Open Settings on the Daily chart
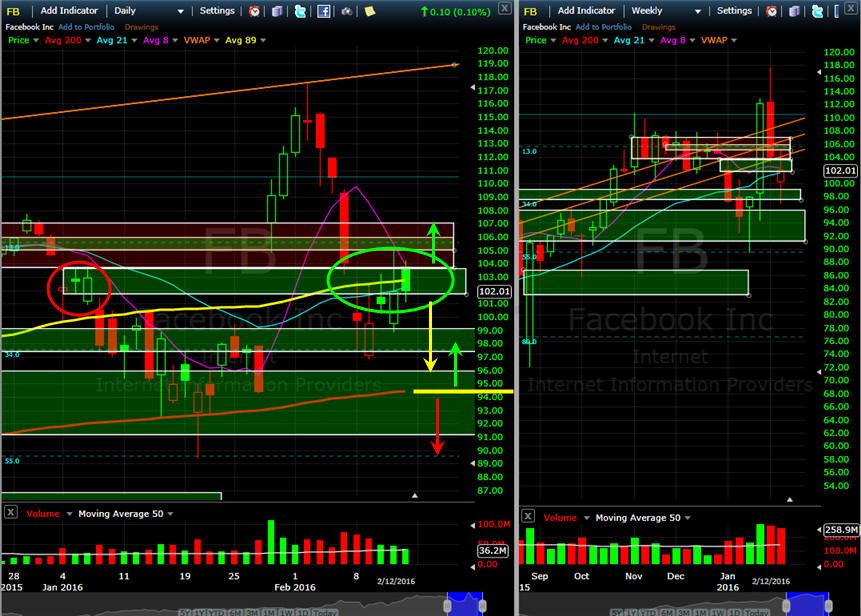 pyautogui.click(x=217, y=11)
